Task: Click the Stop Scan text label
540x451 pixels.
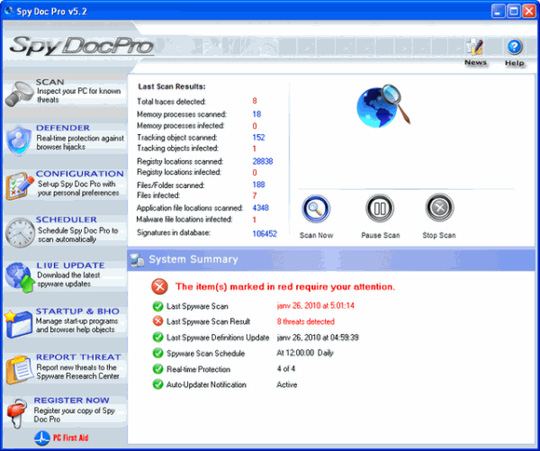Action: click(x=439, y=235)
